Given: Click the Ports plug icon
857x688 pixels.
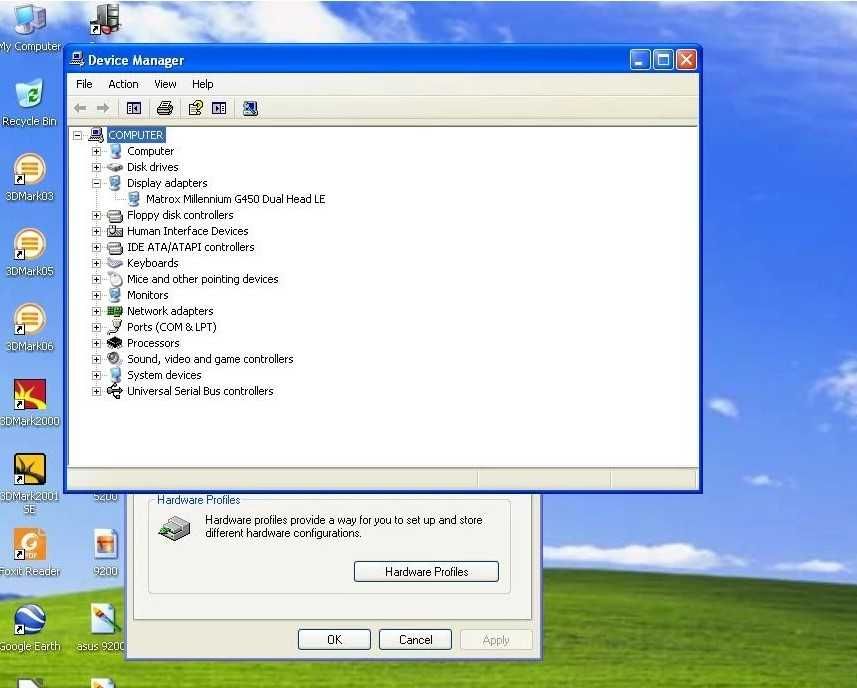Looking at the screenshot, I should pos(115,327).
